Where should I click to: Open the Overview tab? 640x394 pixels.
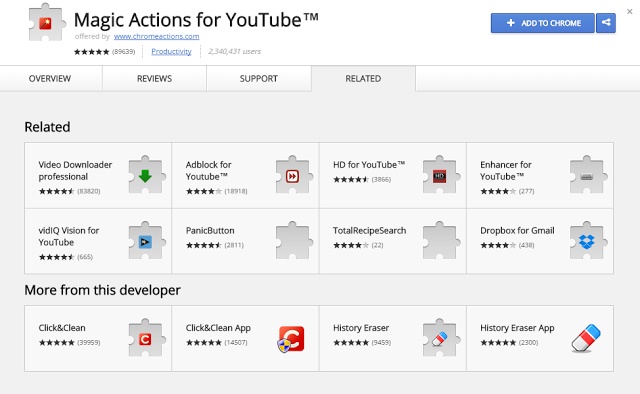pos(50,78)
